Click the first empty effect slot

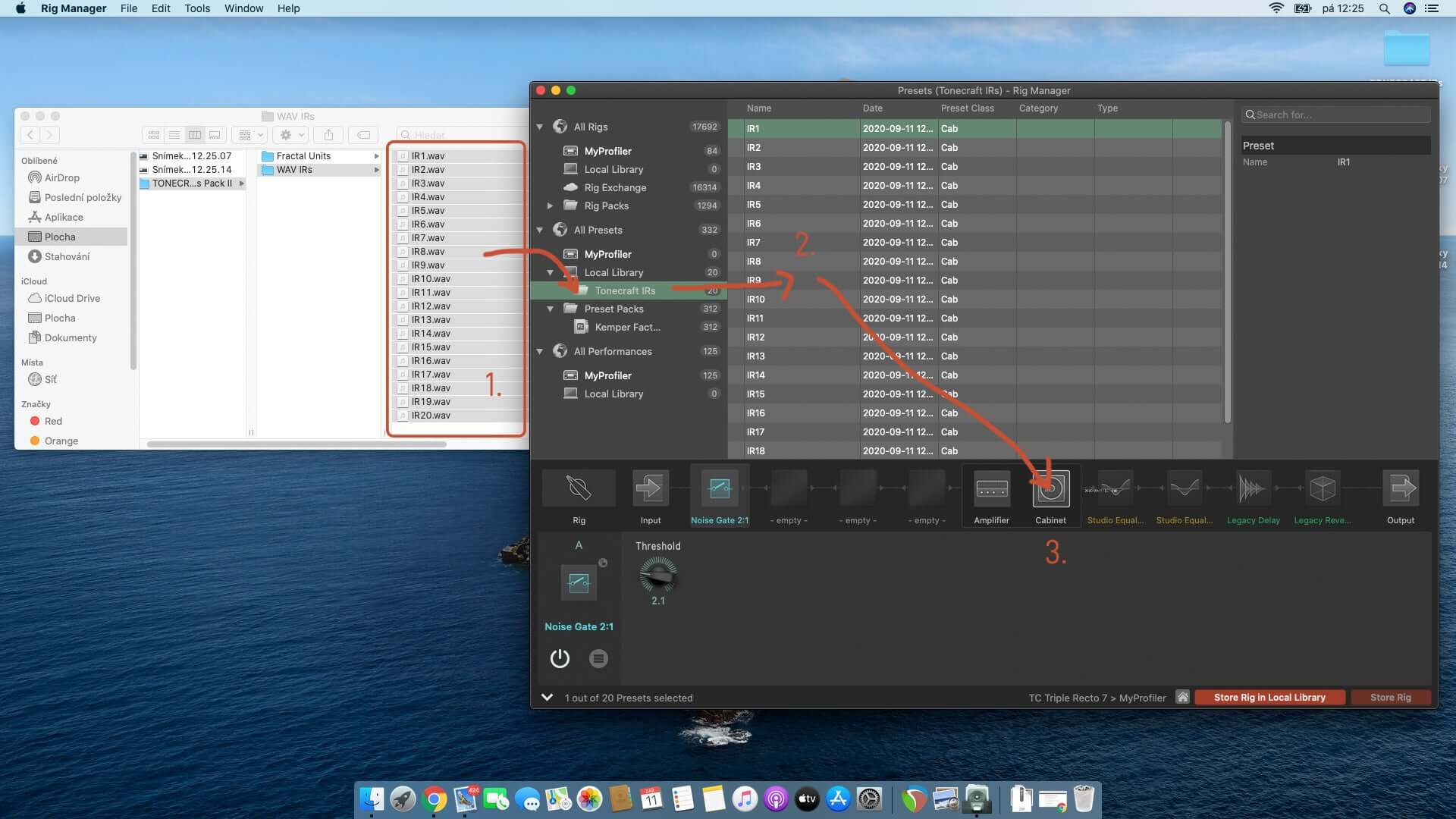(x=789, y=488)
